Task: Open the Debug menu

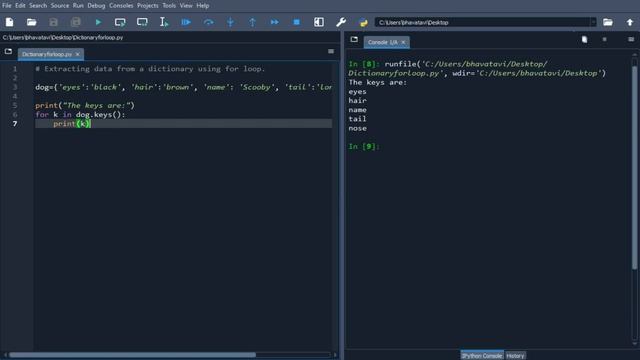Action: point(96,6)
